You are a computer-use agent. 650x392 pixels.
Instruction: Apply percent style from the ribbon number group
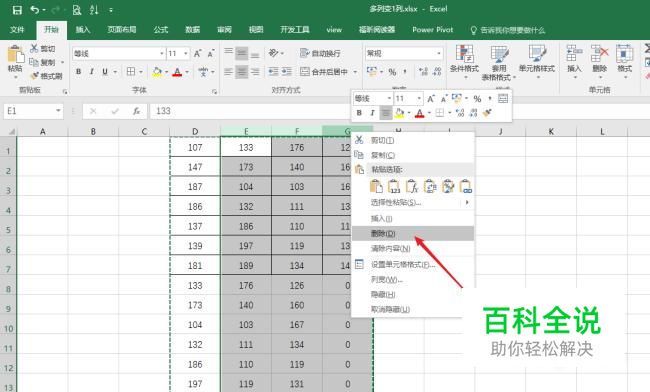392,72
